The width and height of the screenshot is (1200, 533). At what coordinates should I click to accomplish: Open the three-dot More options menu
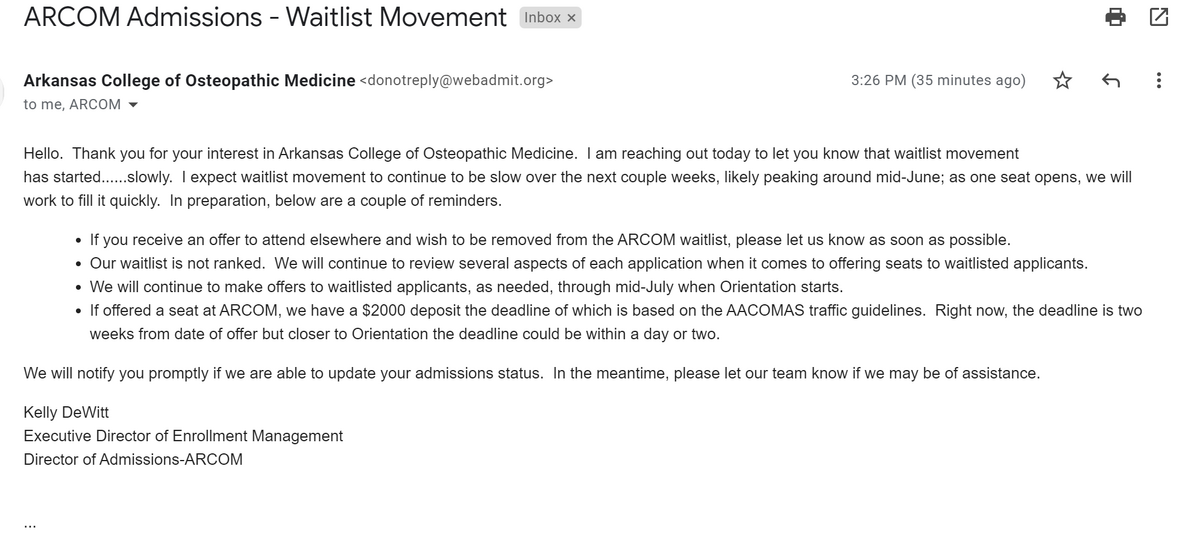coord(1158,81)
